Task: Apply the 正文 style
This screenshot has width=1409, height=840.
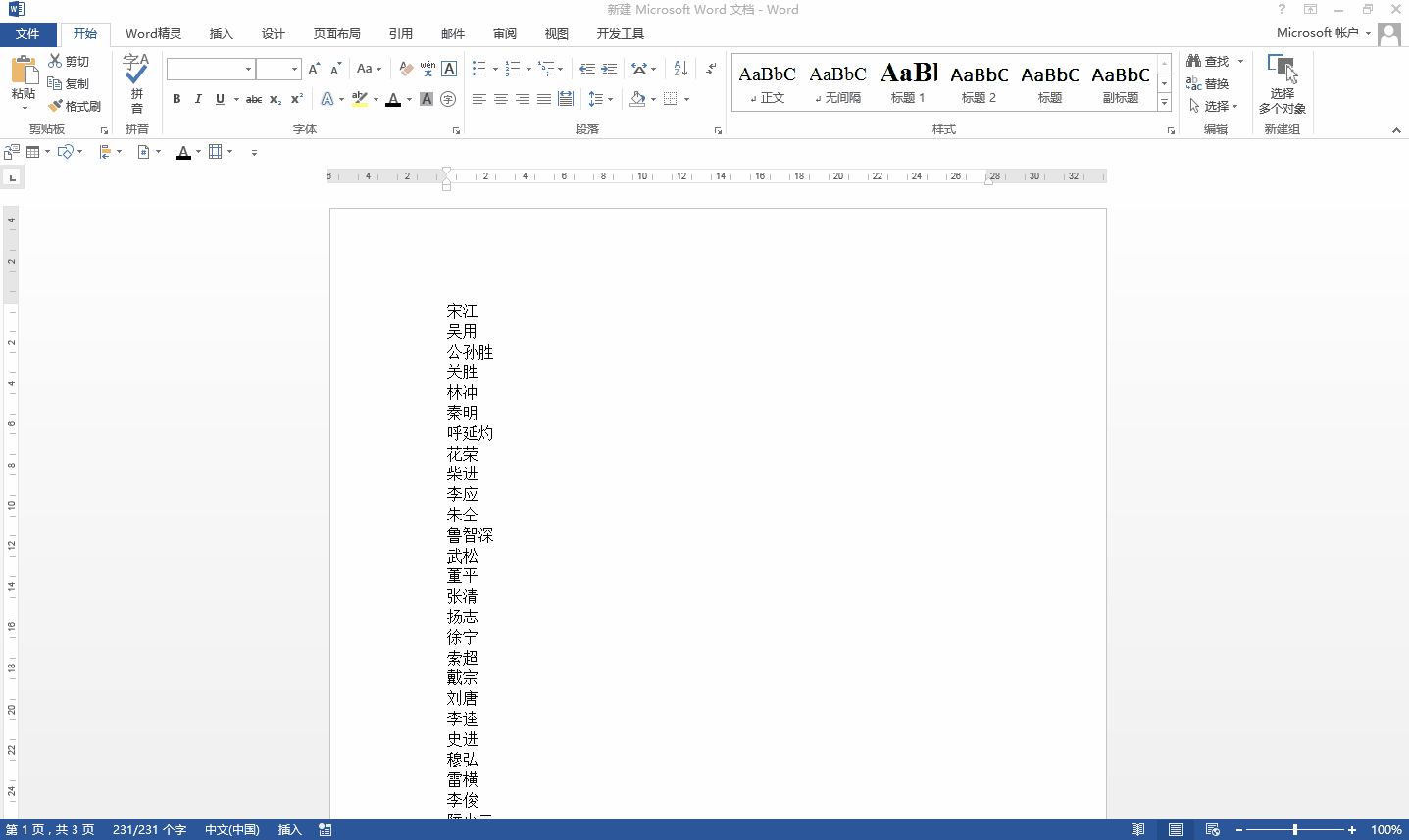Action: click(767, 82)
